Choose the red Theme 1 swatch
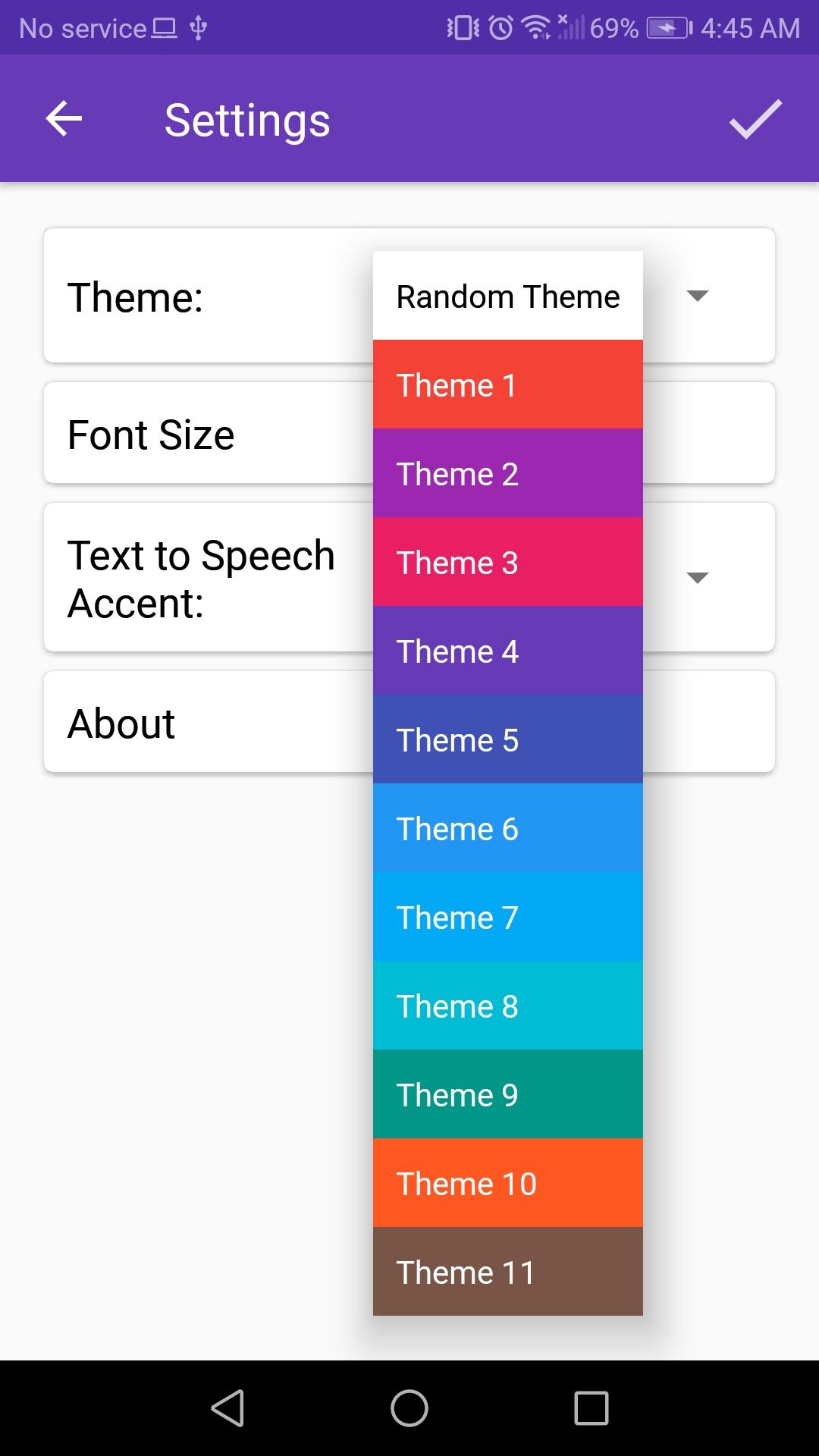 coord(508,384)
